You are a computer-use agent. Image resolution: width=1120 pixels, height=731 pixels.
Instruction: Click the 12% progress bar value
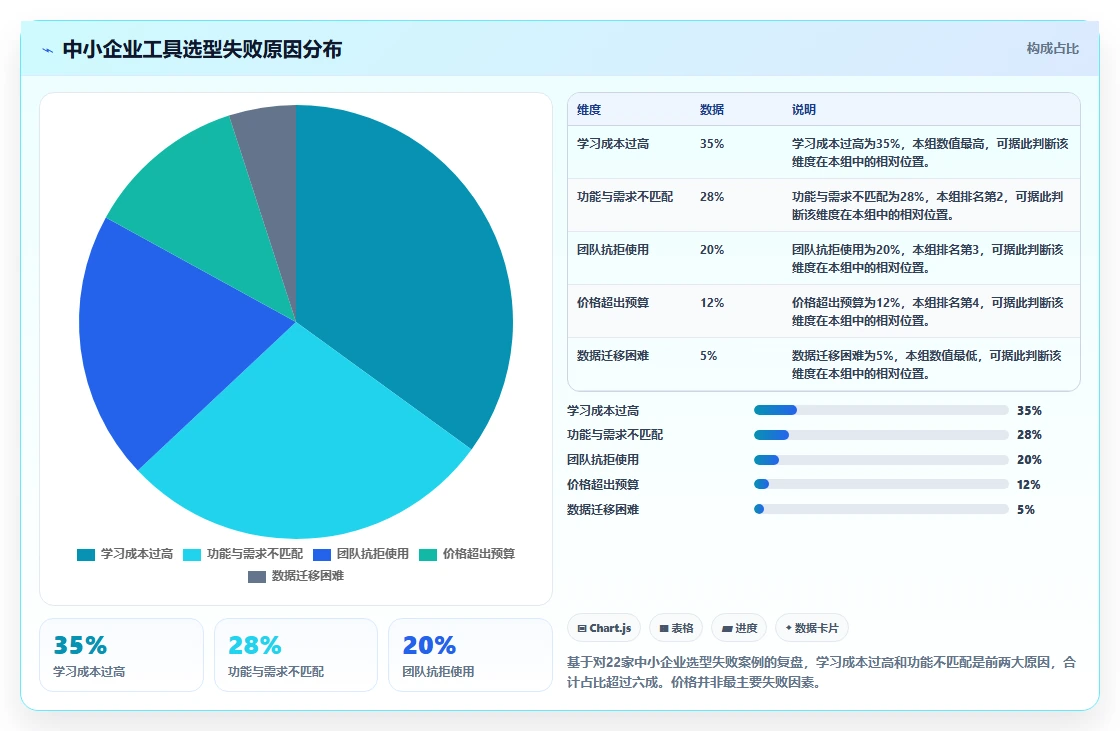(1029, 484)
